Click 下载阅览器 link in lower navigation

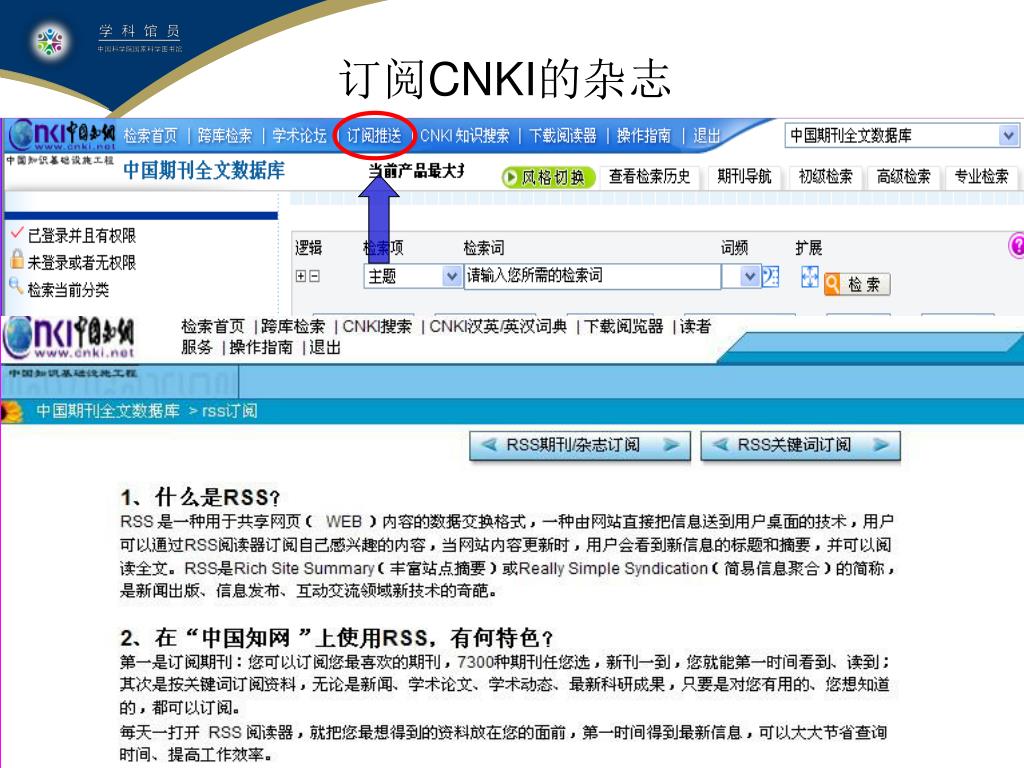[x=623, y=327]
